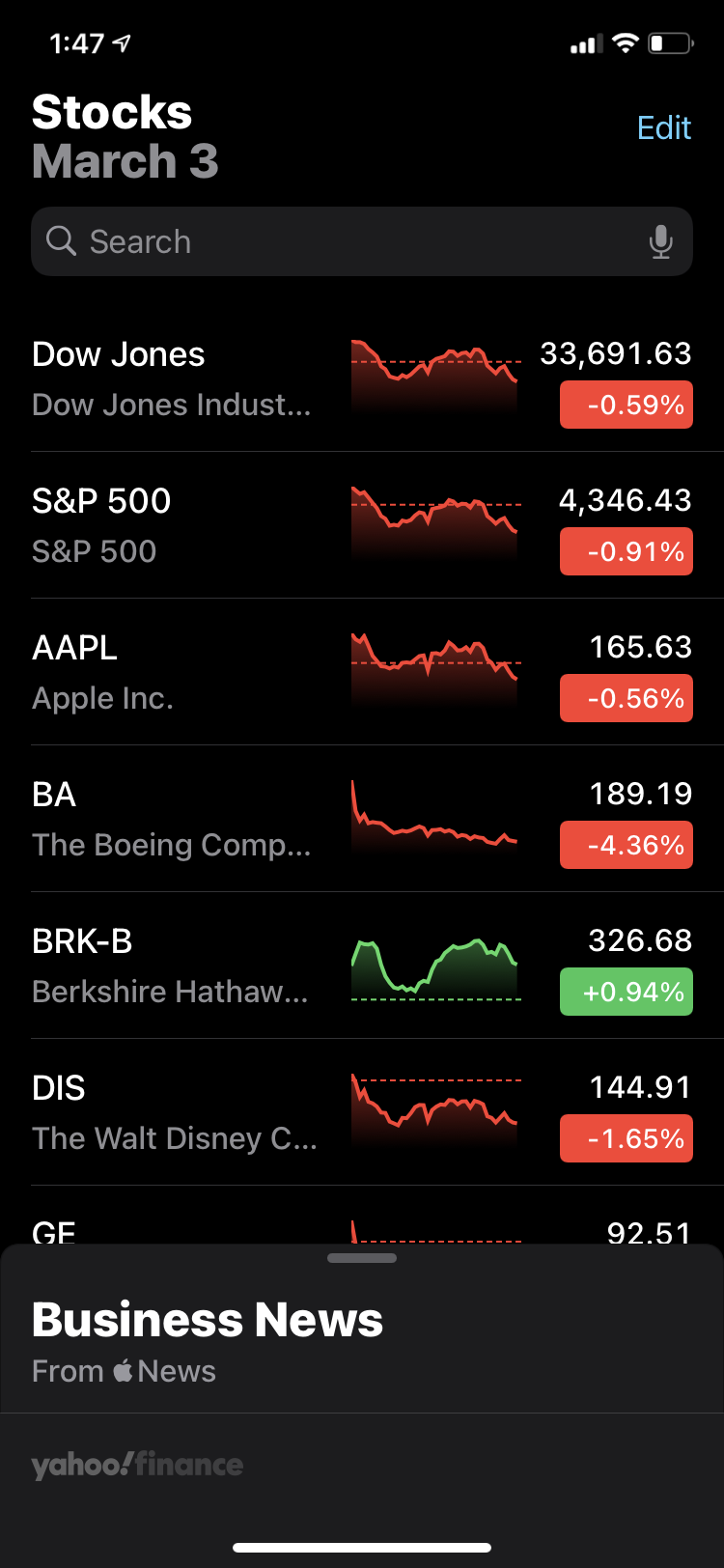Tap the battery icon in status bar

pyautogui.click(x=671, y=43)
